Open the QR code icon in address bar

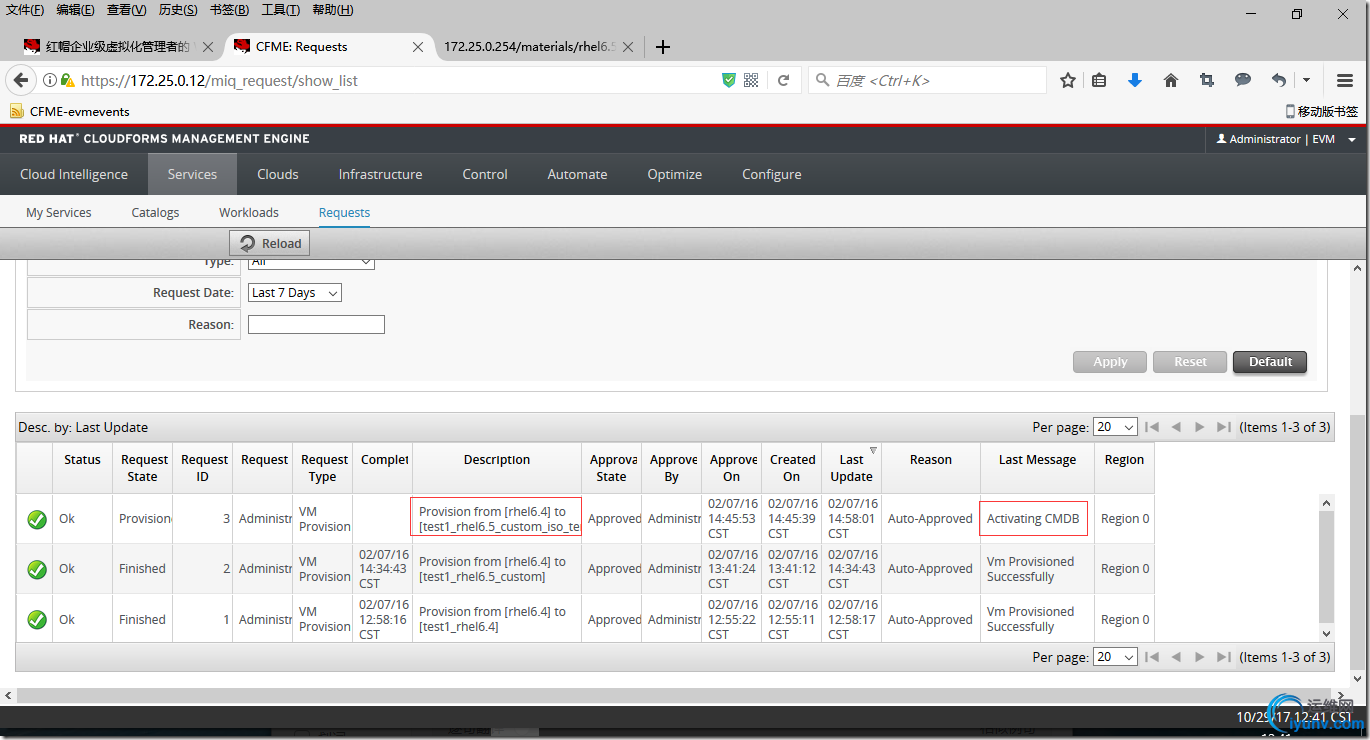click(x=751, y=80)
